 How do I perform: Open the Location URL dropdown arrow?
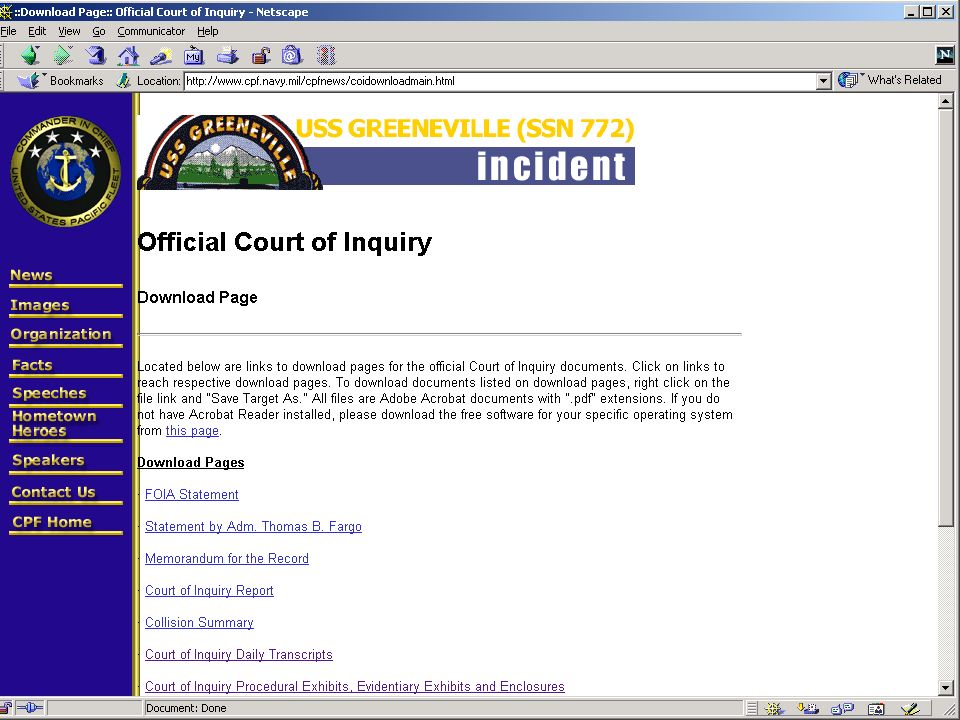point(824,81)
